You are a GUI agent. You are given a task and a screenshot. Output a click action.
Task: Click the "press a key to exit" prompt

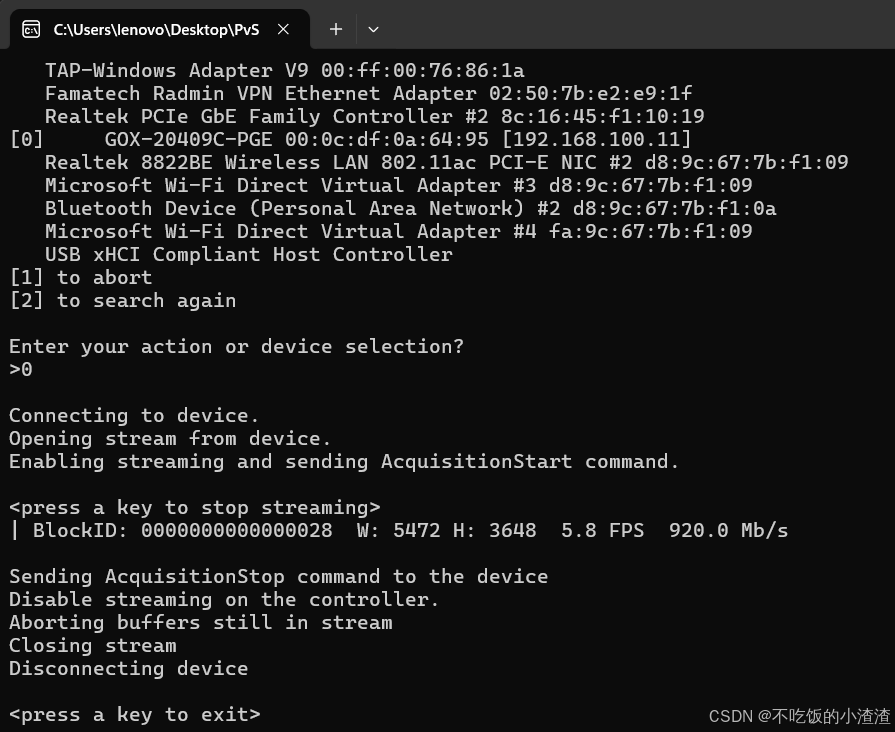pos(134,714)
